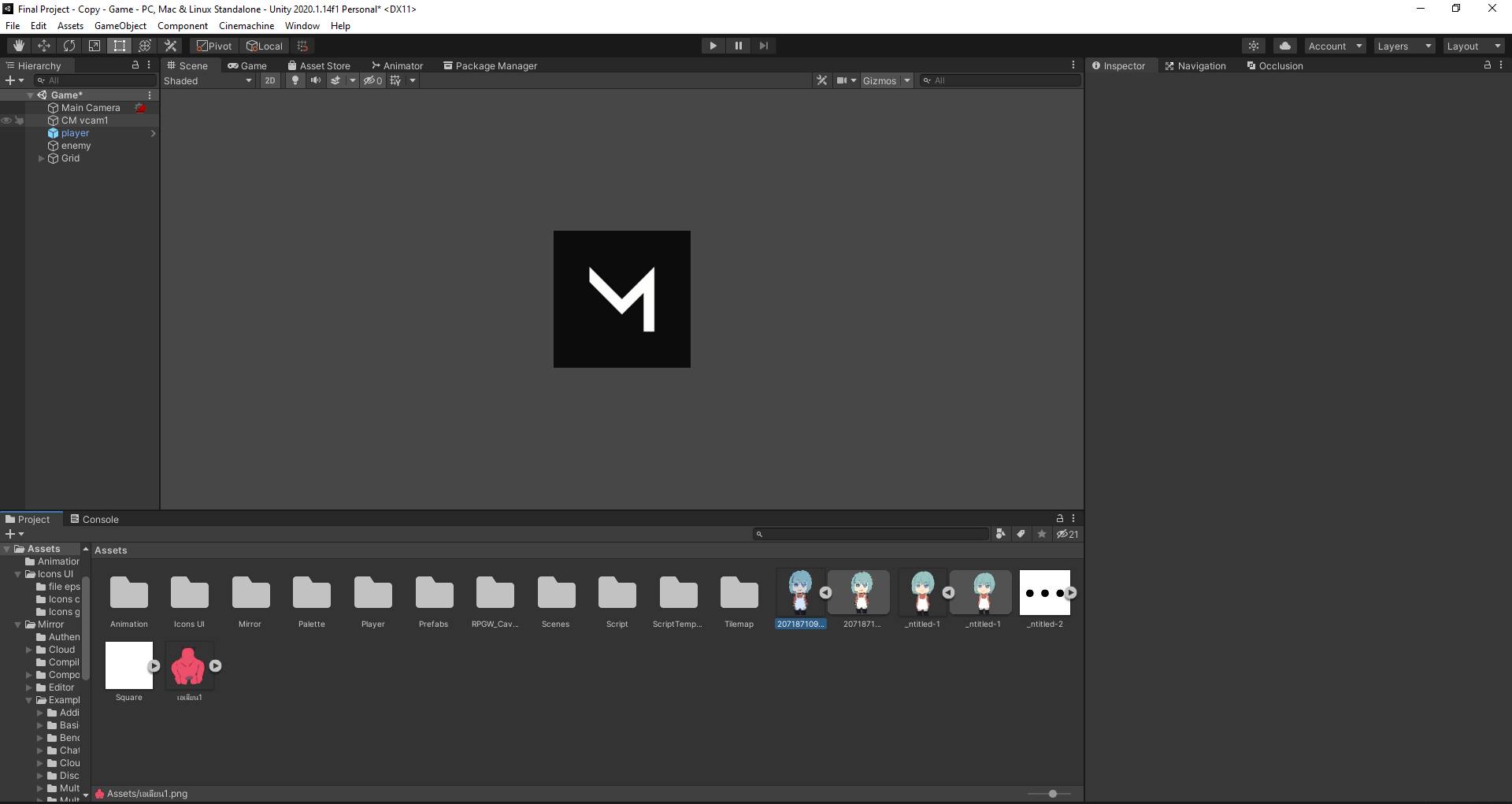Collapse the Mirror folder in tree
The height and width of the screenshot is (804, 1512).
pos(18,624)
